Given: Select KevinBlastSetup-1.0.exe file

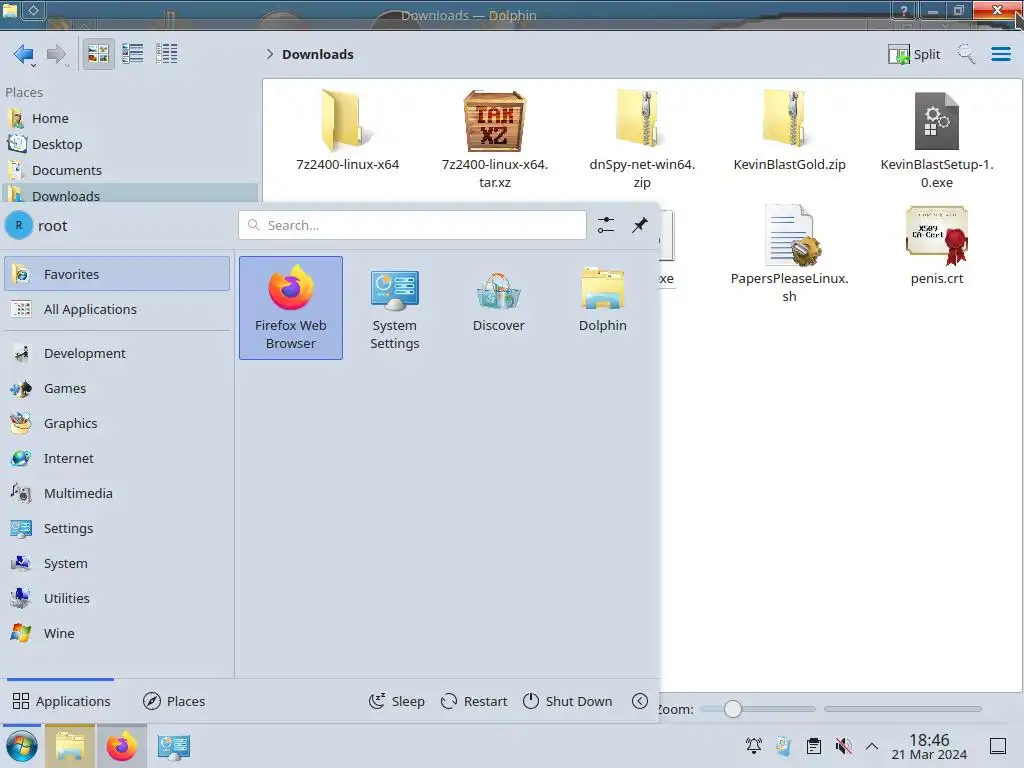Looking at the screenshot, I should pos(936,139).
